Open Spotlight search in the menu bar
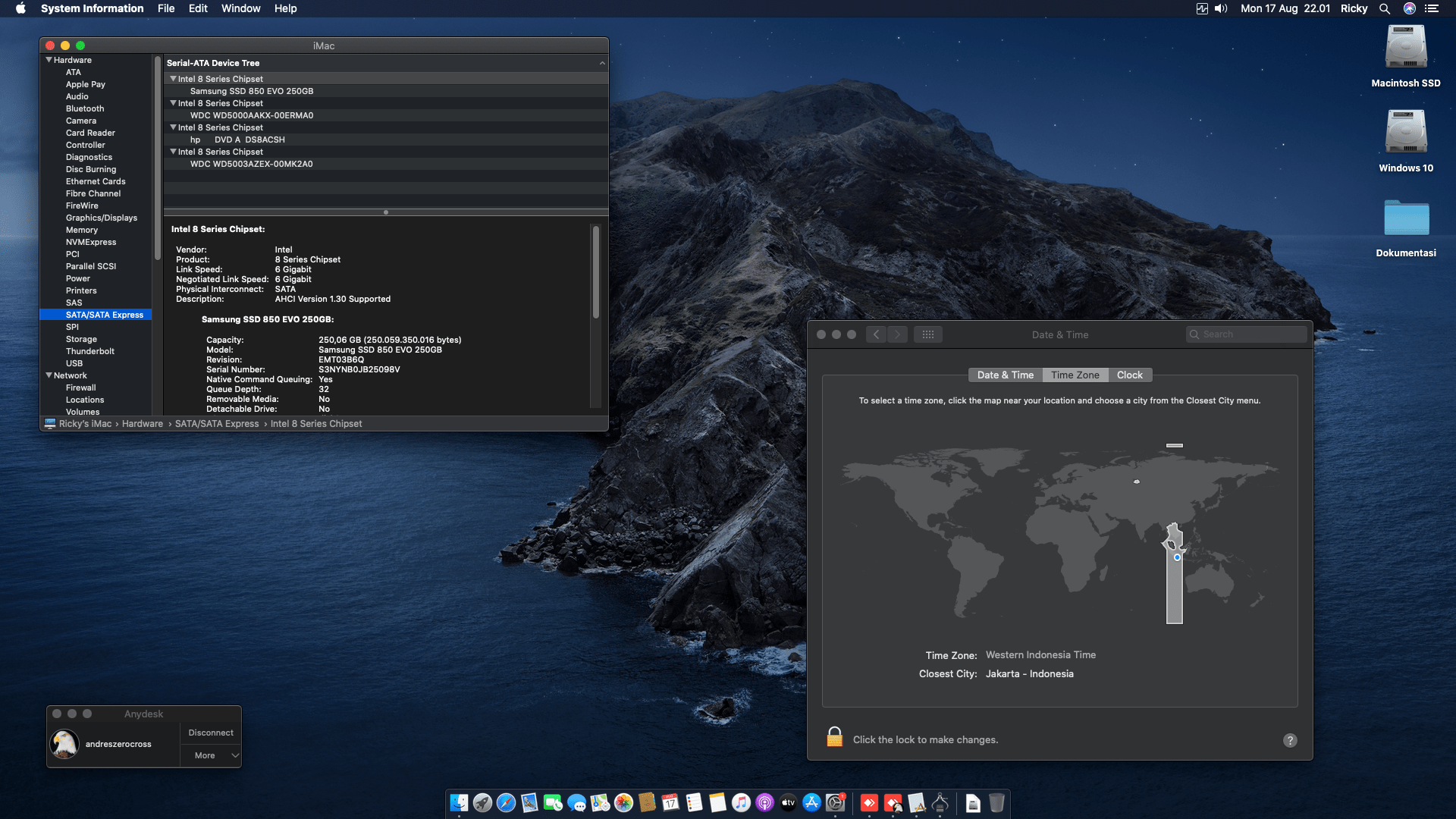Screen dimensions: 1456x819 pos(1384,8)
